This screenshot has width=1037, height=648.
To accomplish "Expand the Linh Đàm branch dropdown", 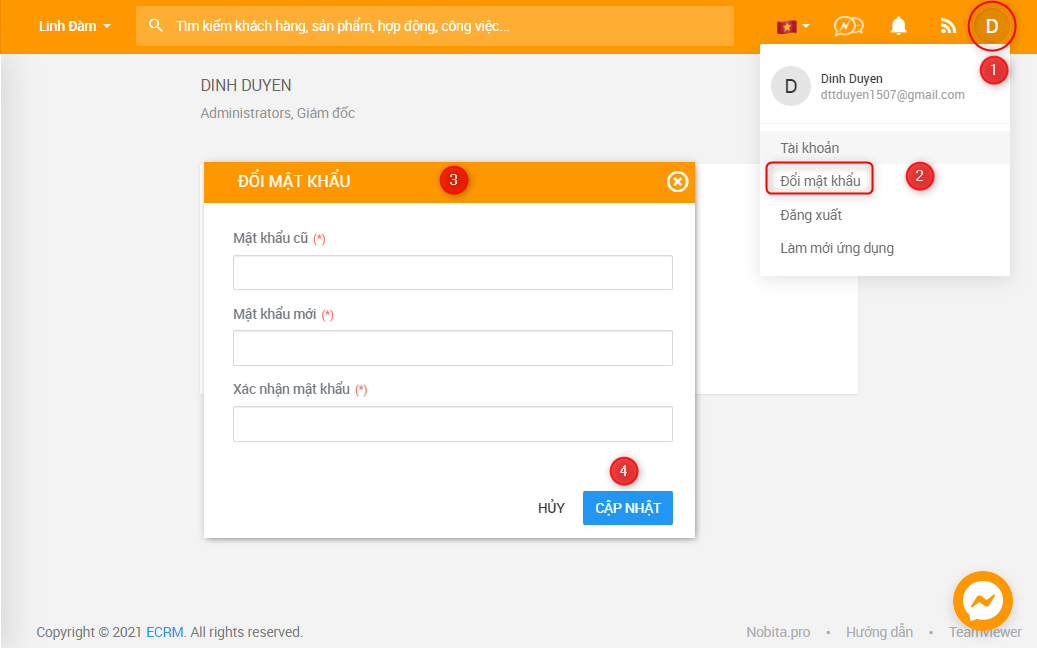I will (x=74, y=26).
